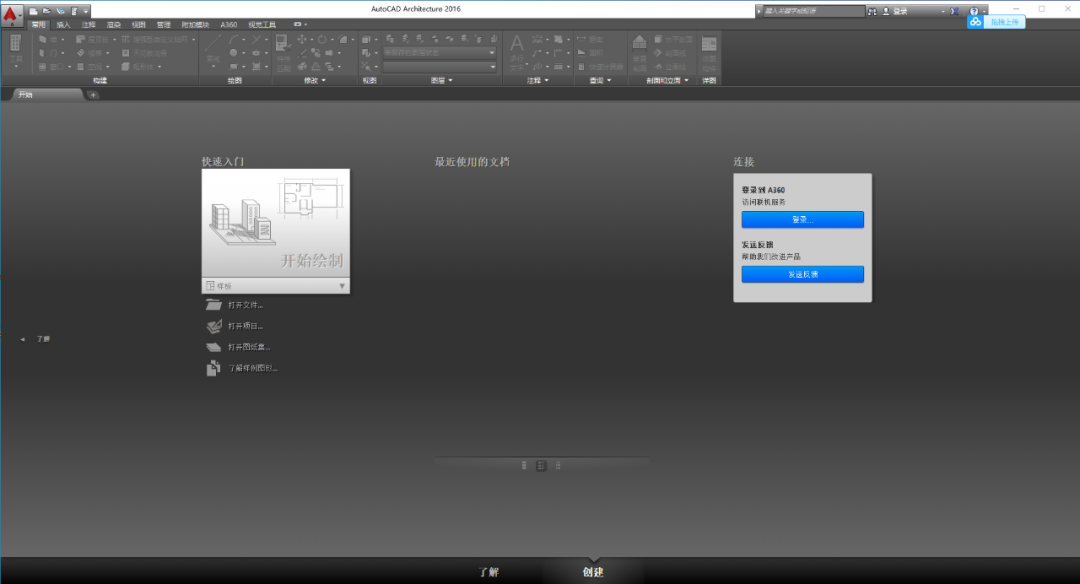1080x584 pixels.
Task: Open the help question mark icon
Action: (974, 11)
